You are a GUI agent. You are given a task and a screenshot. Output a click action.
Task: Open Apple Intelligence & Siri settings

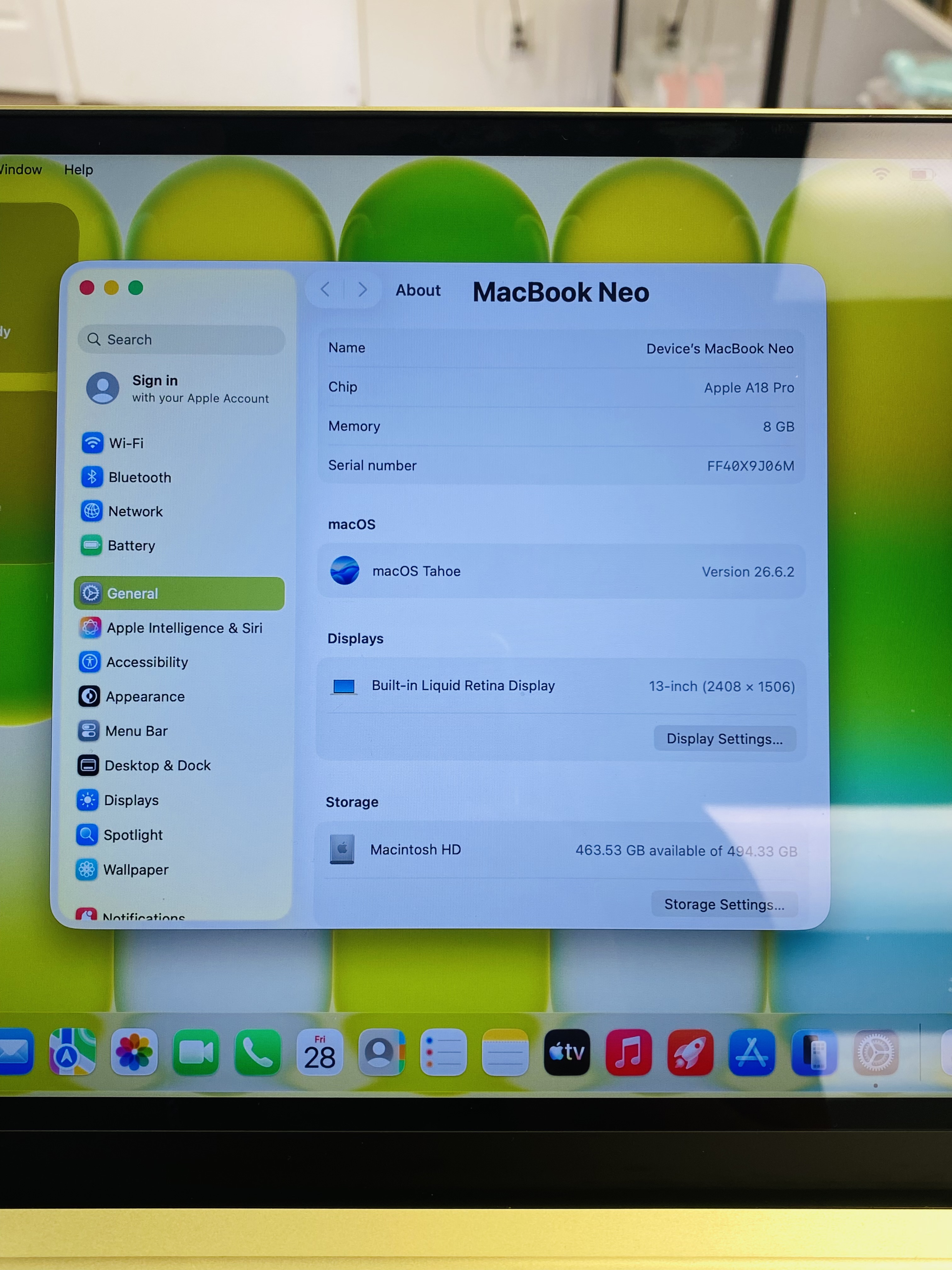[179, 627]
